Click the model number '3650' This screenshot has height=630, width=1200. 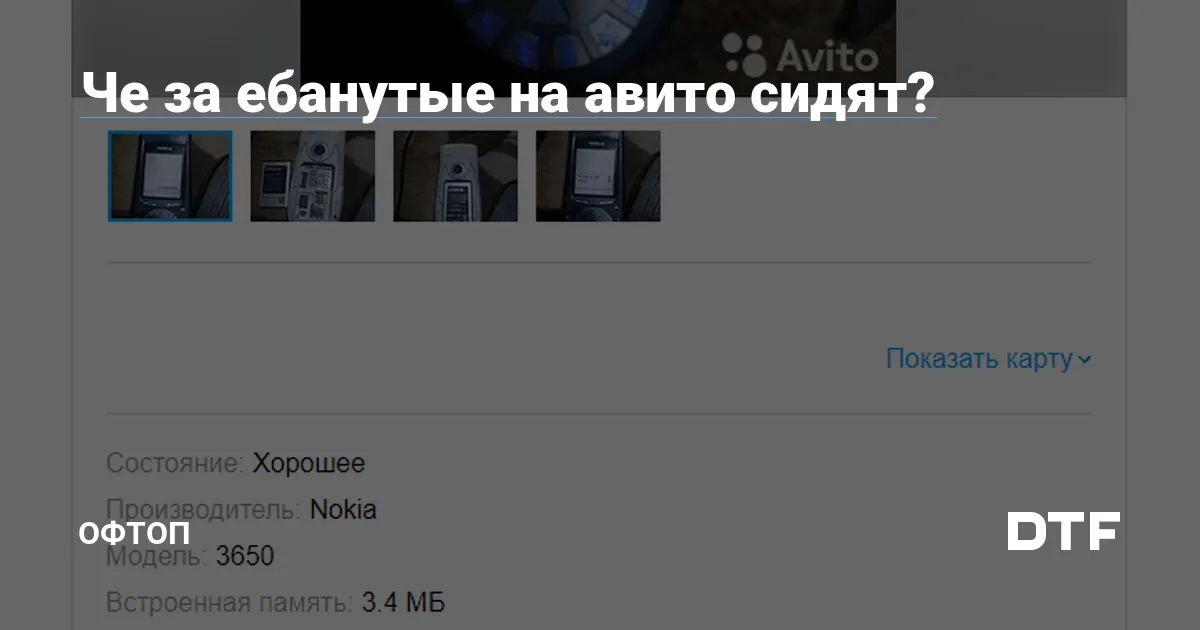(245, 556)
